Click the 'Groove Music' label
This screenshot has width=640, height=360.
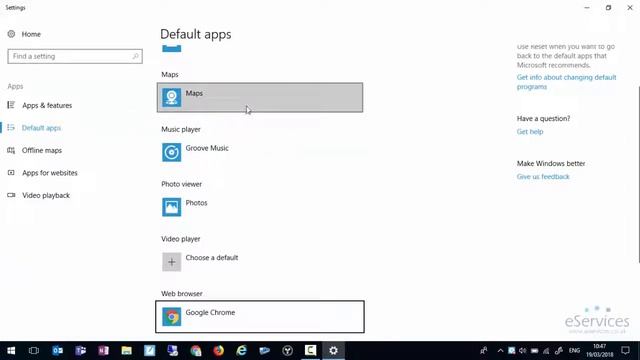coord(207,148)
